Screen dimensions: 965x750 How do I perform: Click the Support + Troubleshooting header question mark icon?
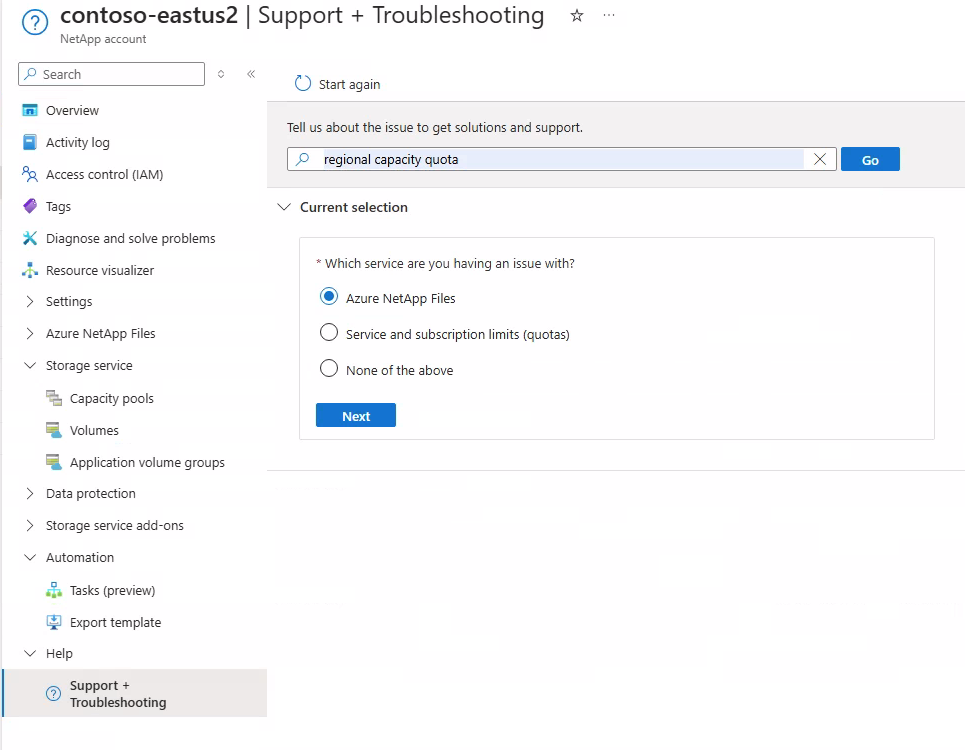tap(34, 23)
